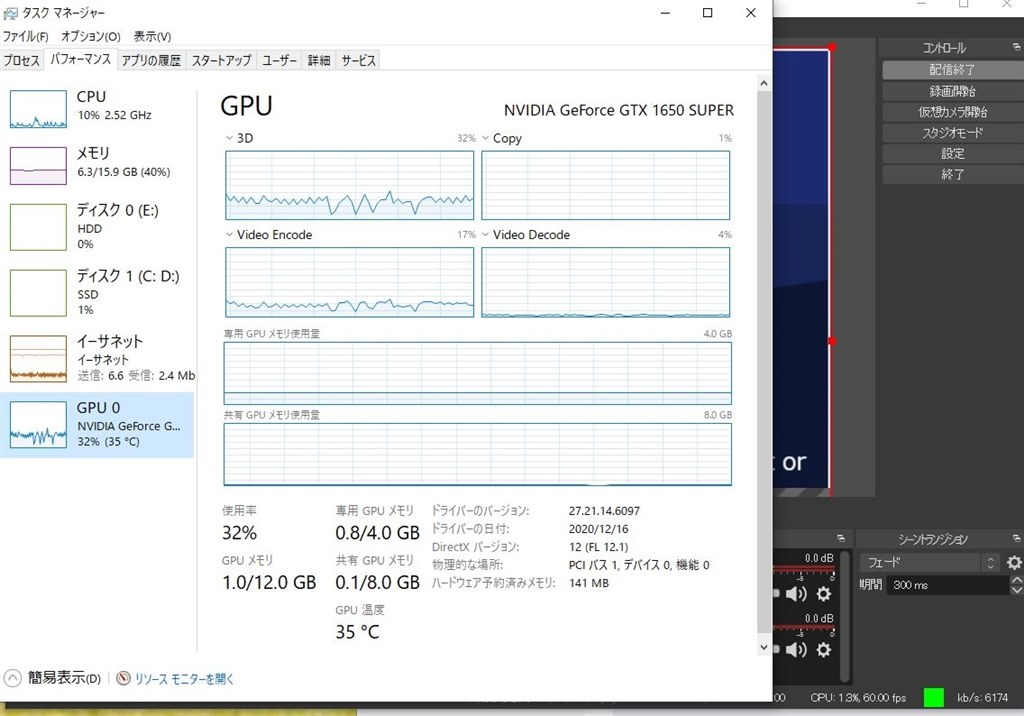Click the Video Encode utilization graph

point(349,282)
